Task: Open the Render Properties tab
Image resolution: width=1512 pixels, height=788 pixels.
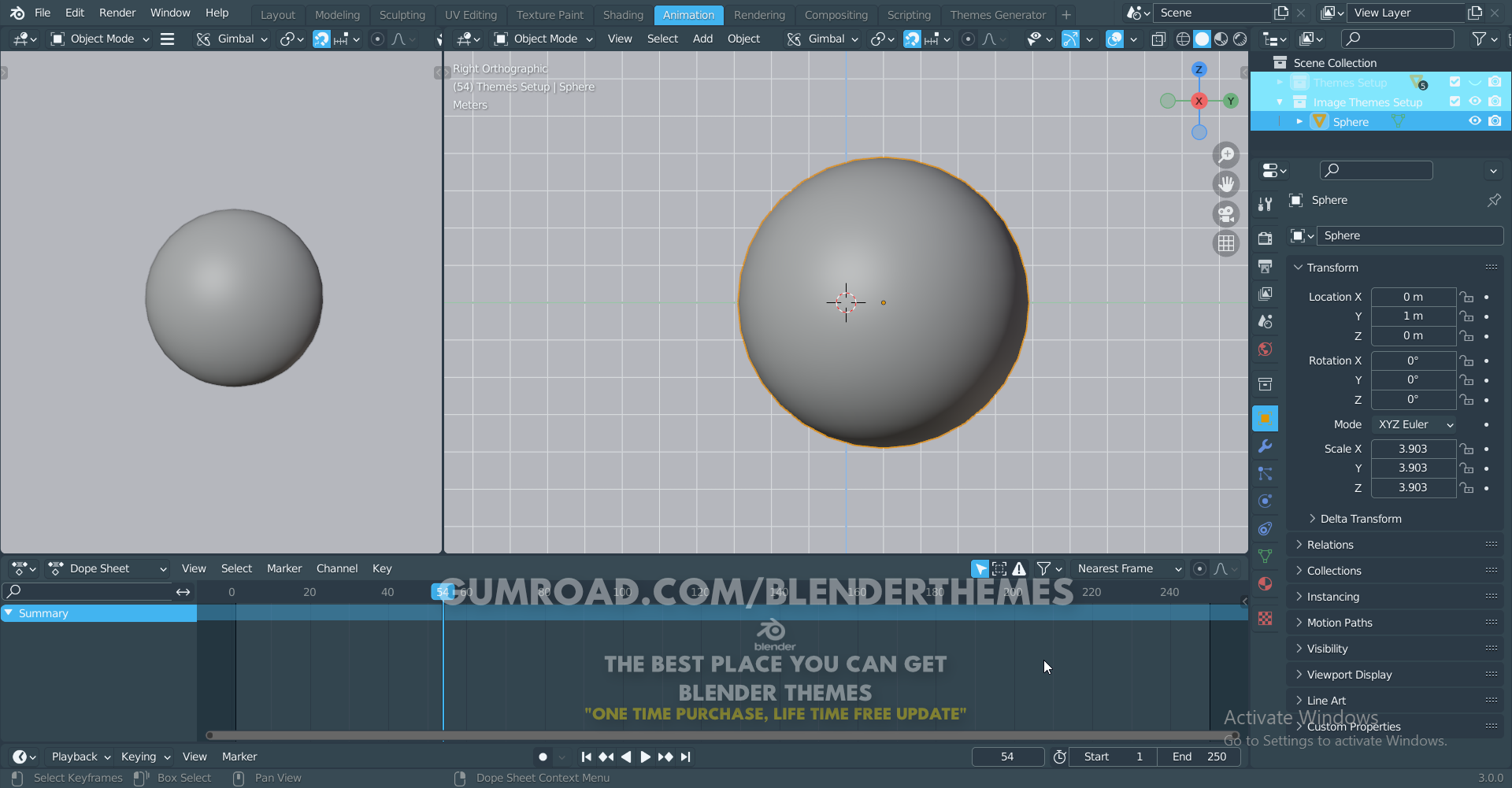Action: click(1266, 238)
